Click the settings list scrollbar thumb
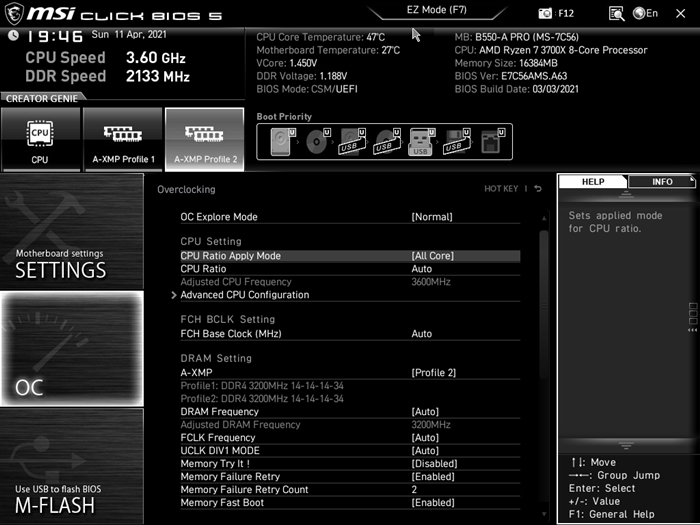Screen dimensions: 700x525 point(544,305)
